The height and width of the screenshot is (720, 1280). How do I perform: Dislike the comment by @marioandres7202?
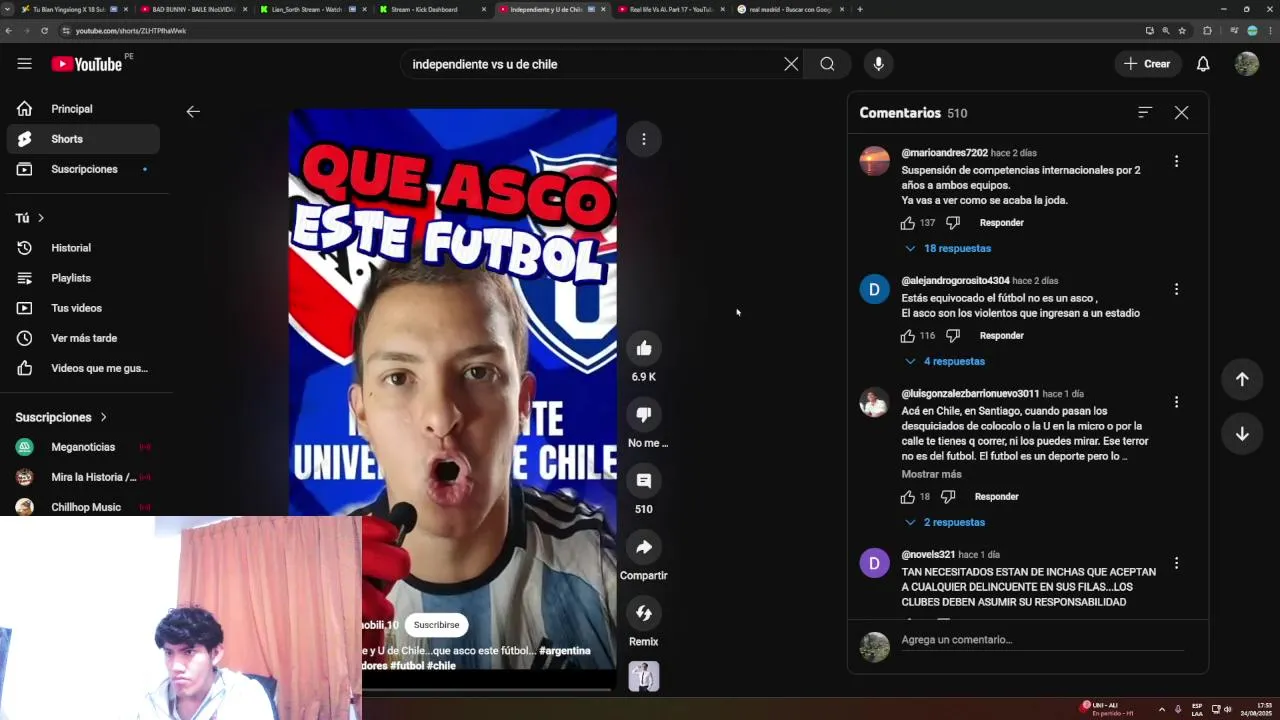(953, 223)
